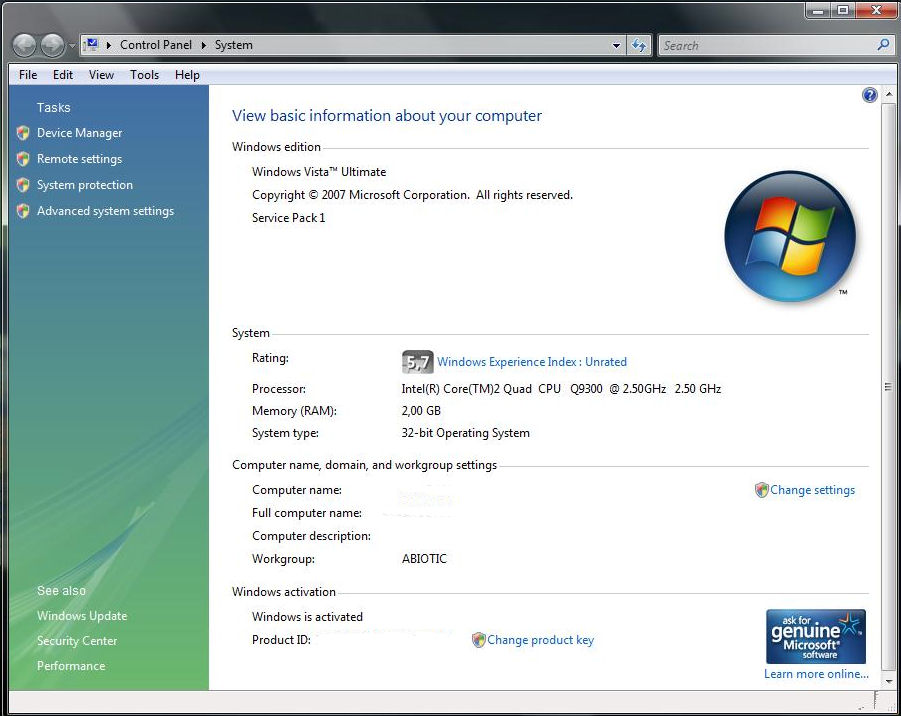The image size is (901, 716).
Task: Select the memory value "2,00 GB"
Action: pos(421,411)
